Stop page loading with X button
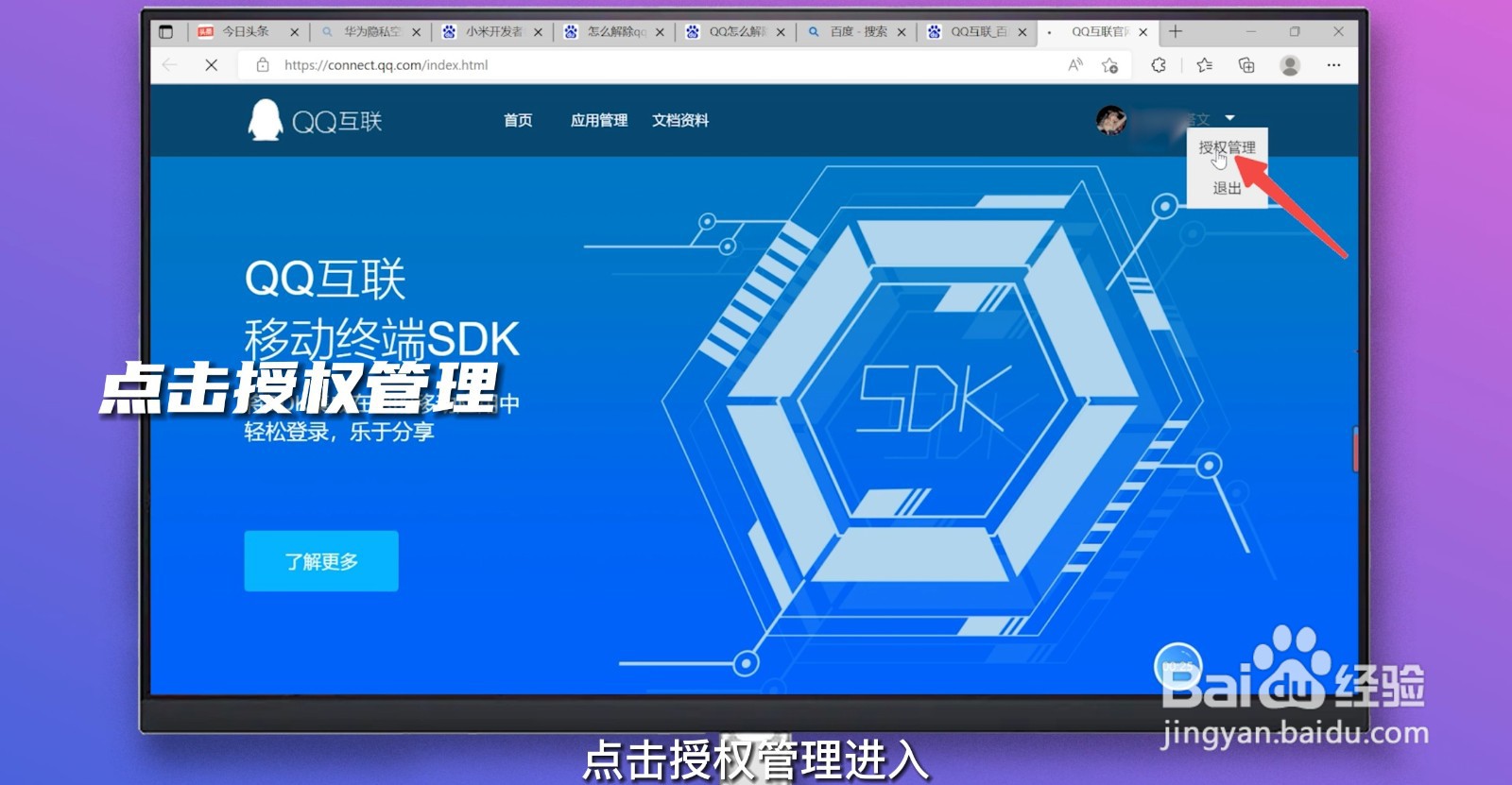 coord(212,65)
